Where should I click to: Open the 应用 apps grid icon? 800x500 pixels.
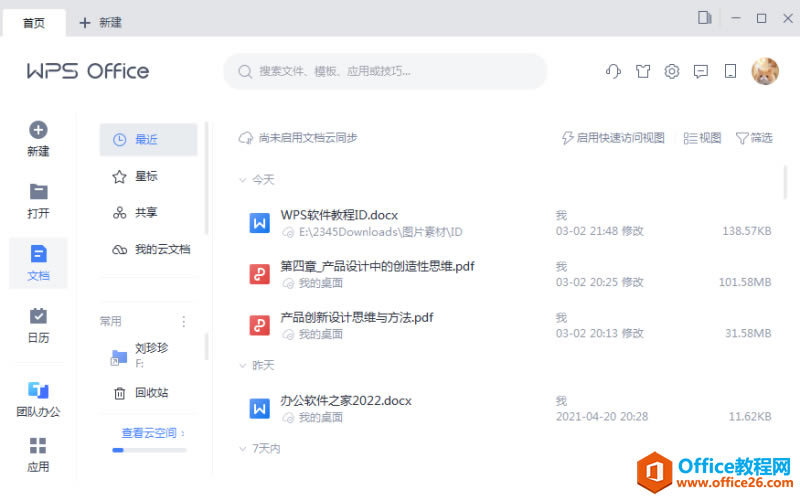pos(38,445)
